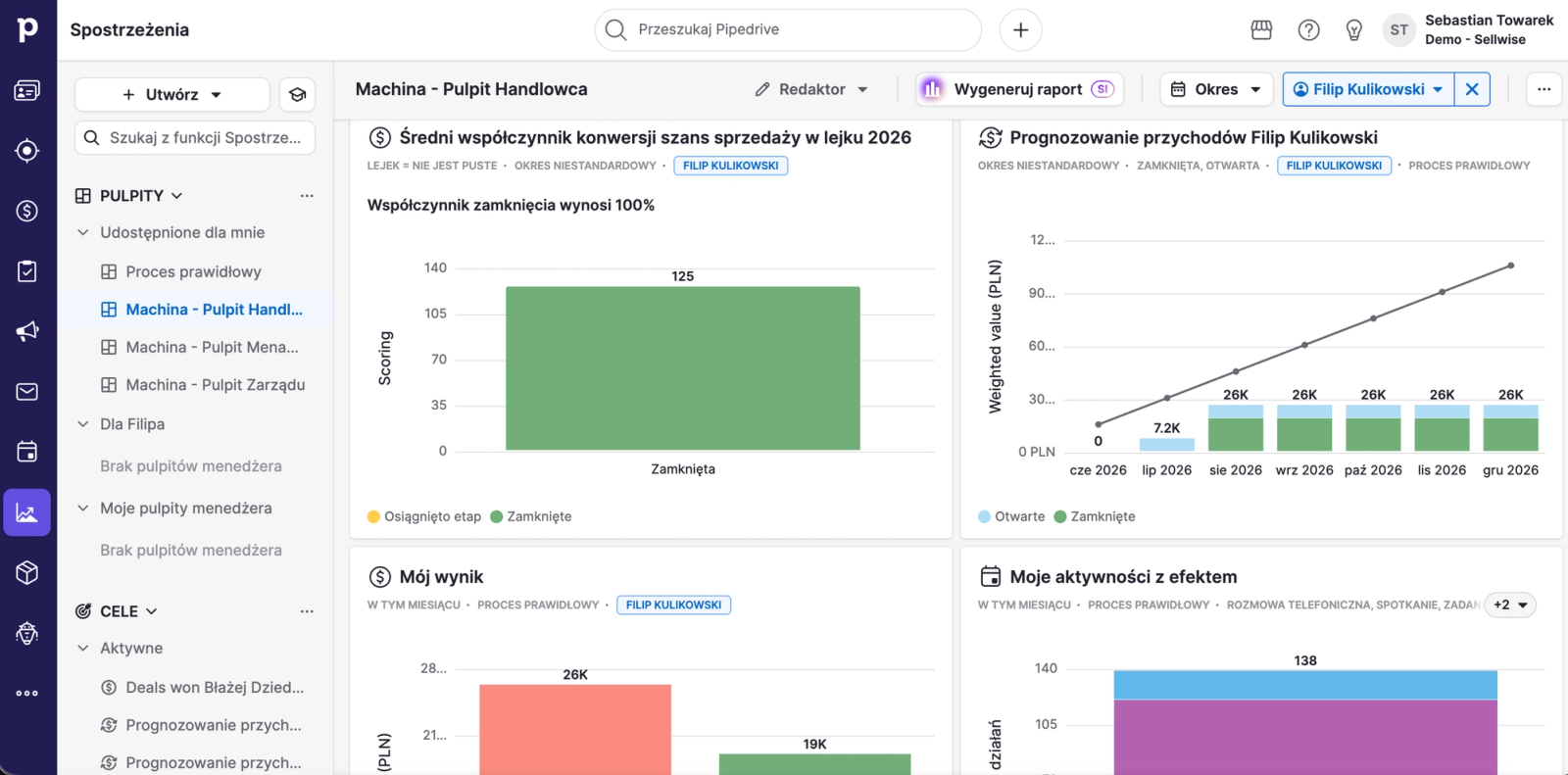
Task: Toggle Zamknięte legend in forecast chart
Action: (x=1094, y=517)
